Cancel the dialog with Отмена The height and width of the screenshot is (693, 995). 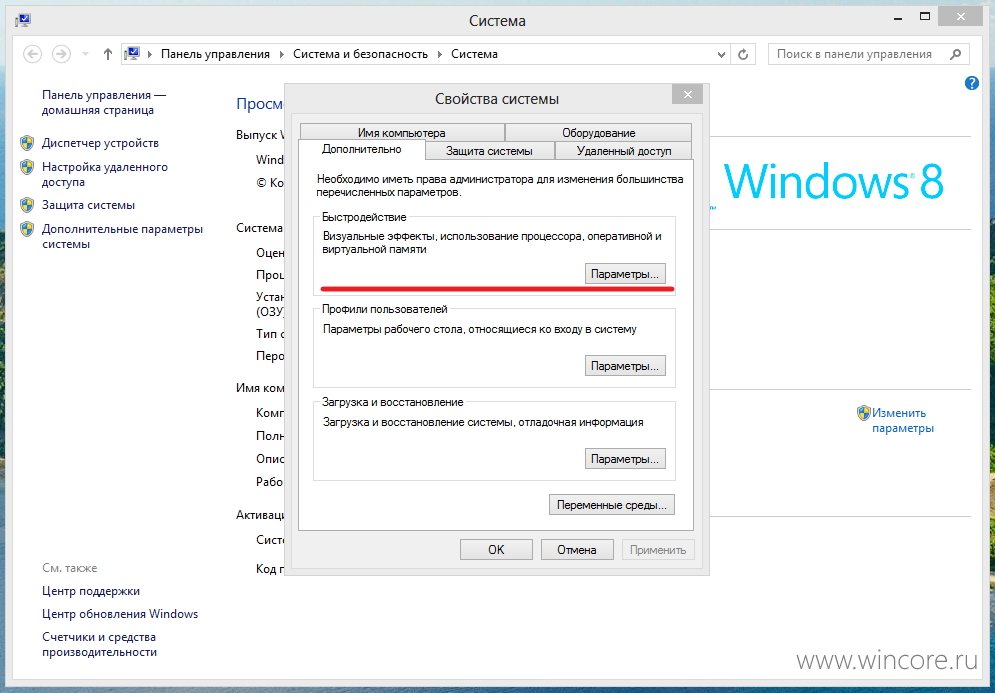pyautogui.click(x=577, y=550)
